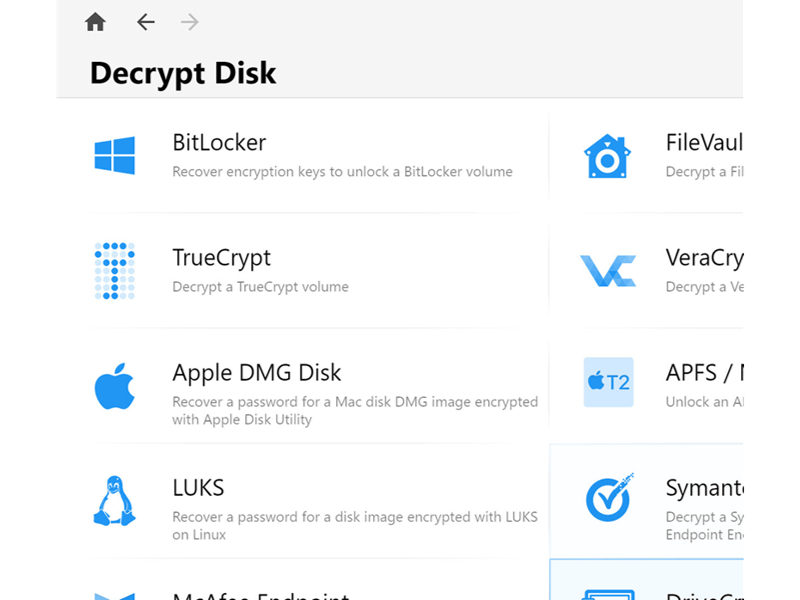Click the TrueCrypt dotted T icon
Image resolution: width=800 pixels, height=600 pixels.
(115, 270)
